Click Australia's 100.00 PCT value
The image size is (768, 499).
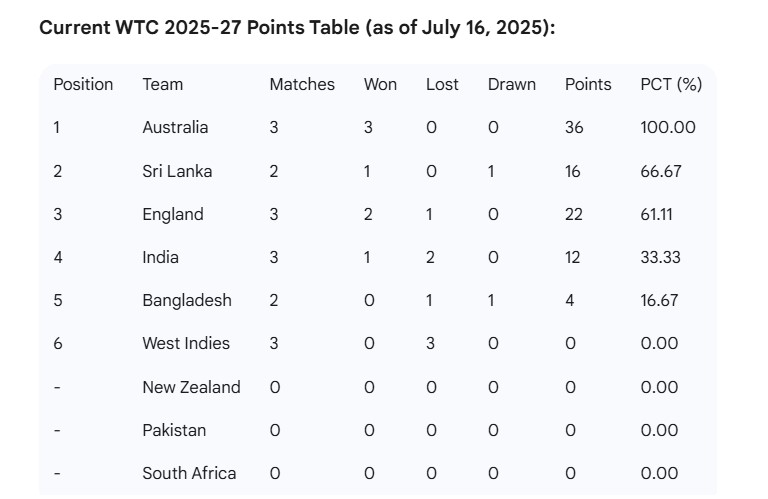tap(668, 127)
